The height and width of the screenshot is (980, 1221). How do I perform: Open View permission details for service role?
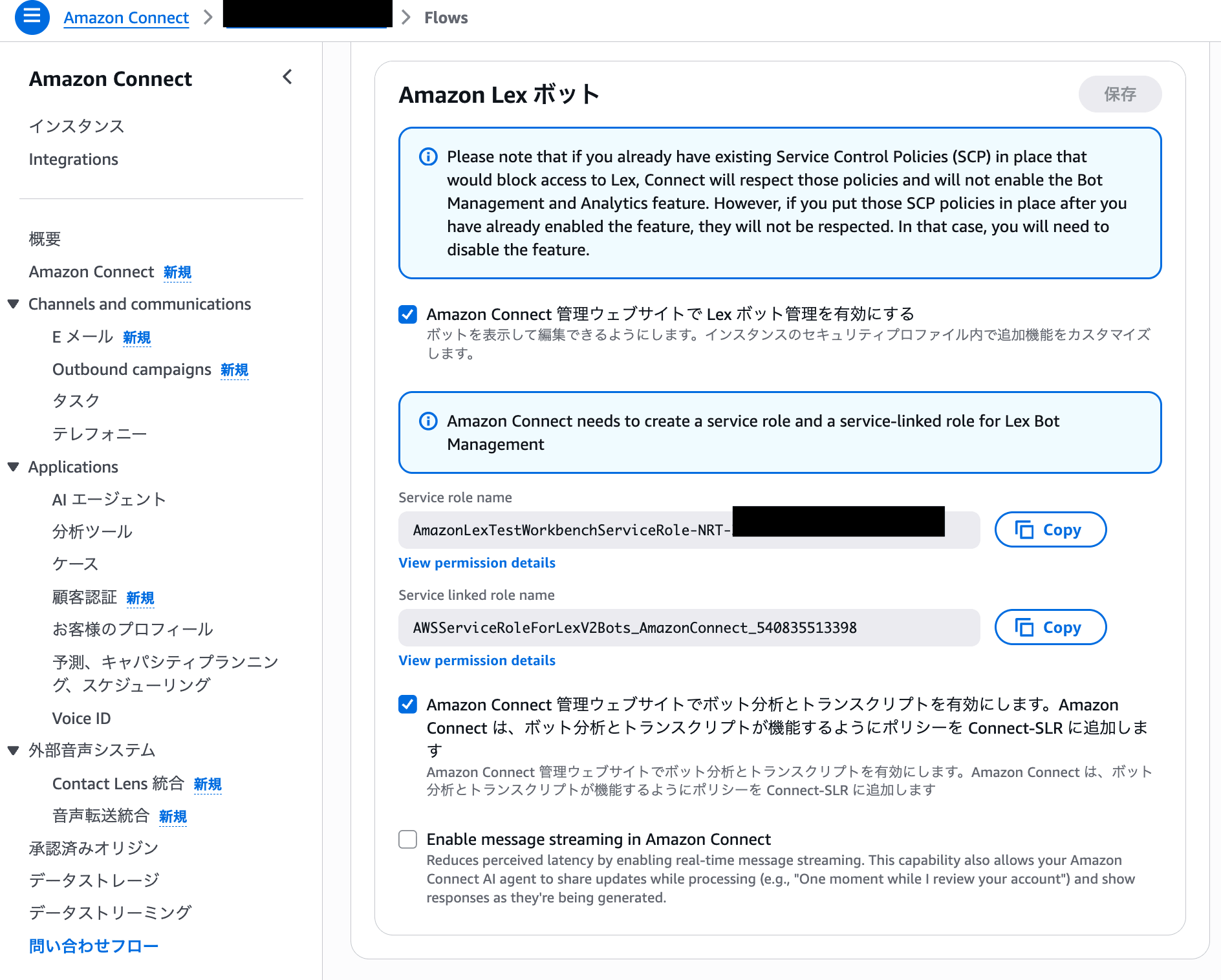(476, 562)
